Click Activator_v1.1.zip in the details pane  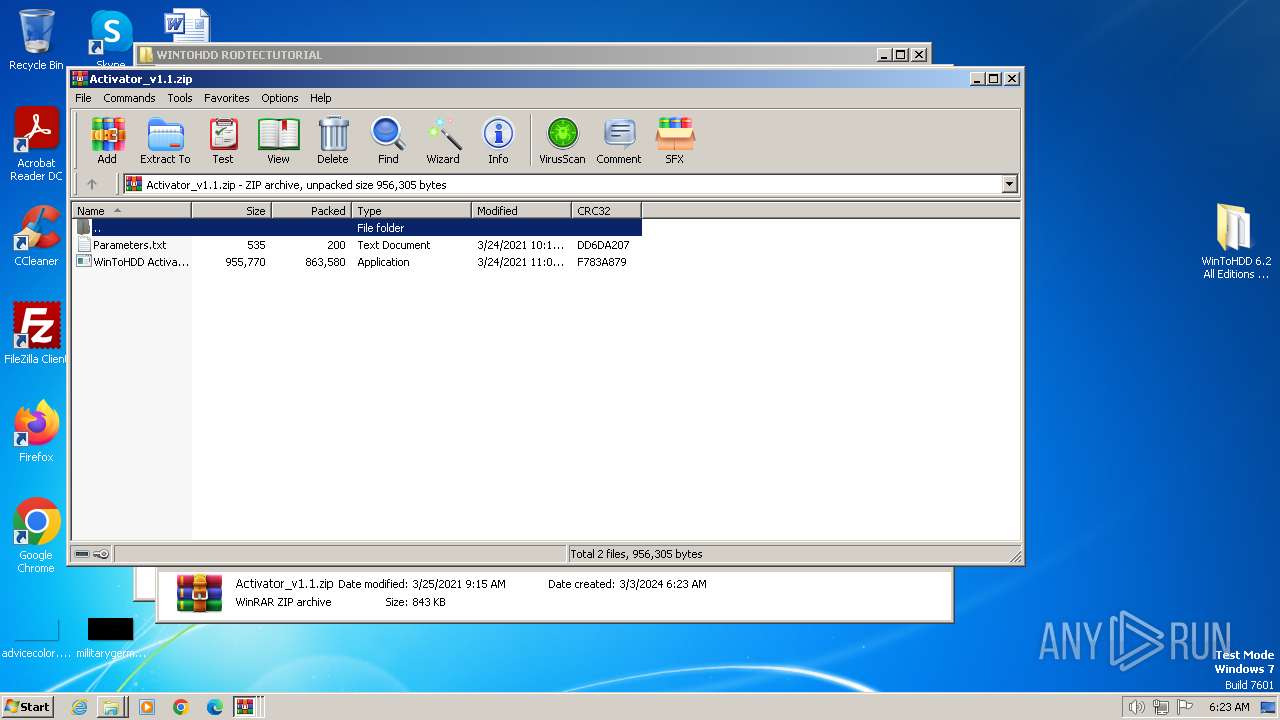pos(284,584)
